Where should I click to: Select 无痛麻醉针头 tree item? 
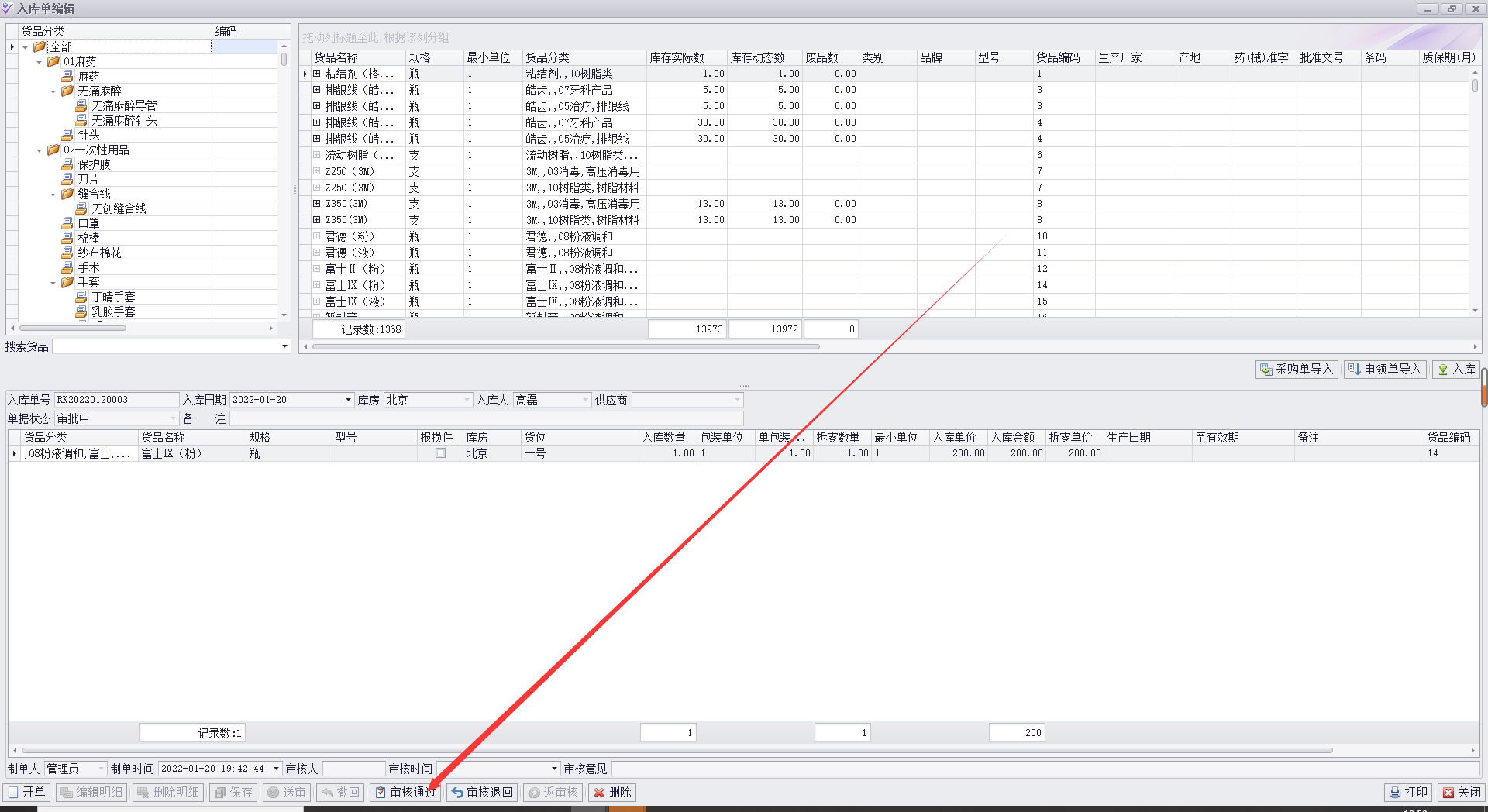click(124, 120)
